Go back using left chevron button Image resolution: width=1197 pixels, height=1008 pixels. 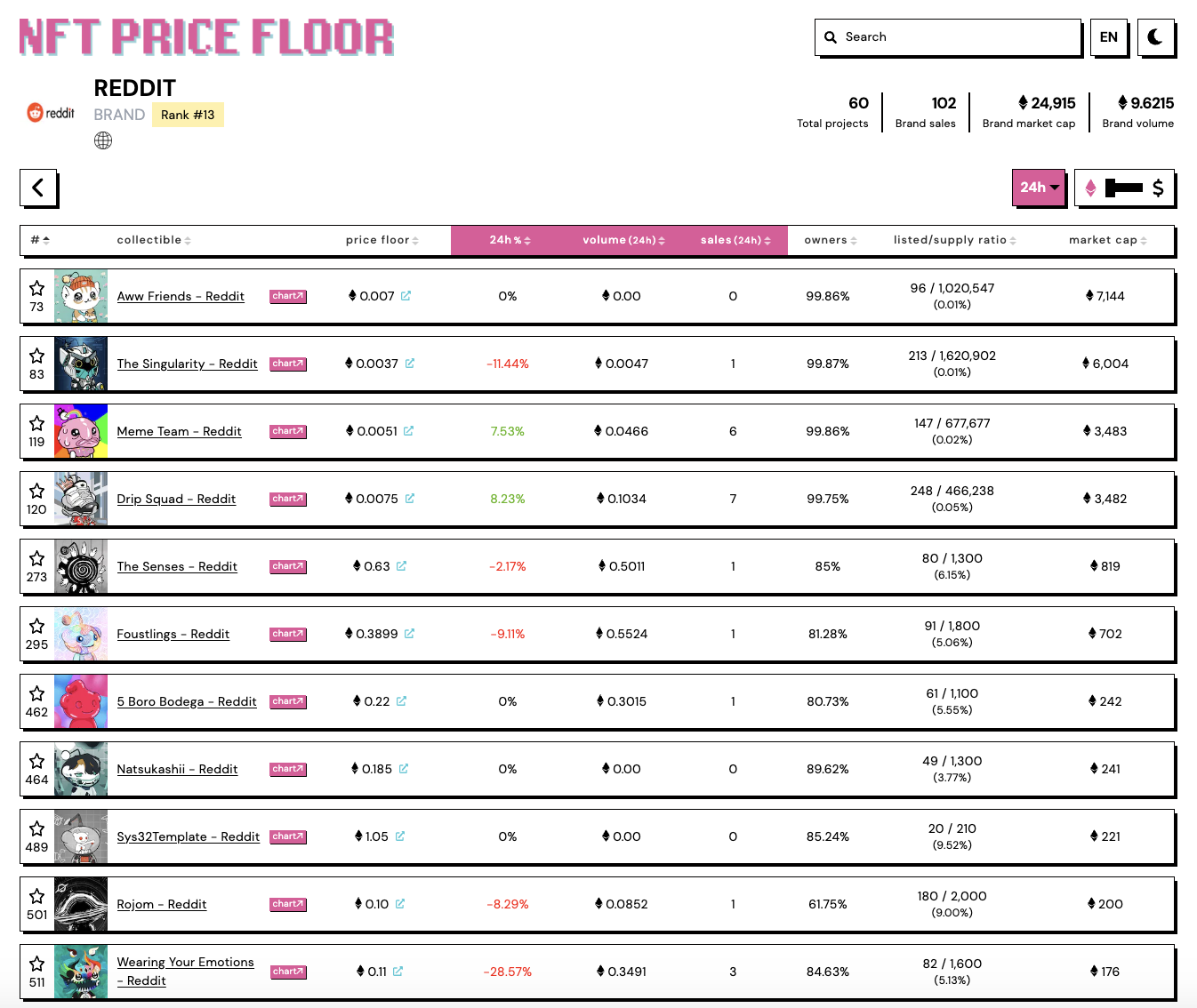(38, 188)
